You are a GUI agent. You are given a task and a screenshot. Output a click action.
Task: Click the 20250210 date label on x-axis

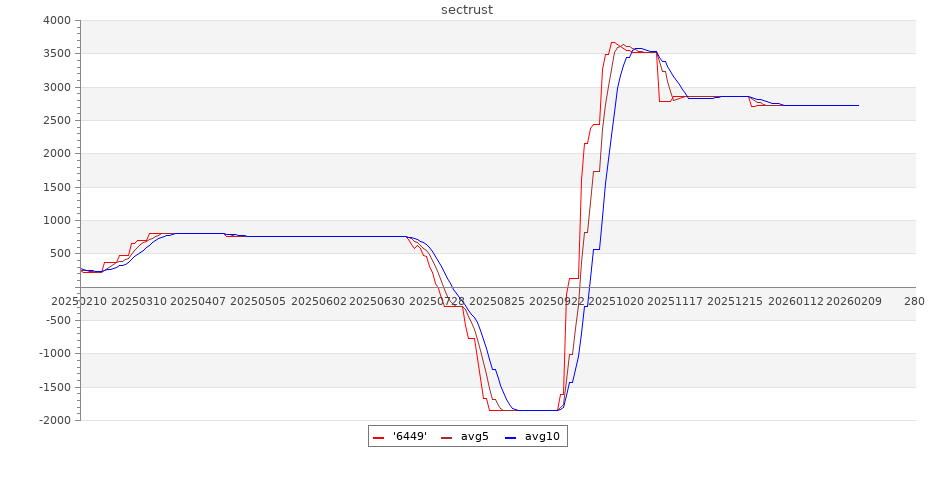coord(79,301)
